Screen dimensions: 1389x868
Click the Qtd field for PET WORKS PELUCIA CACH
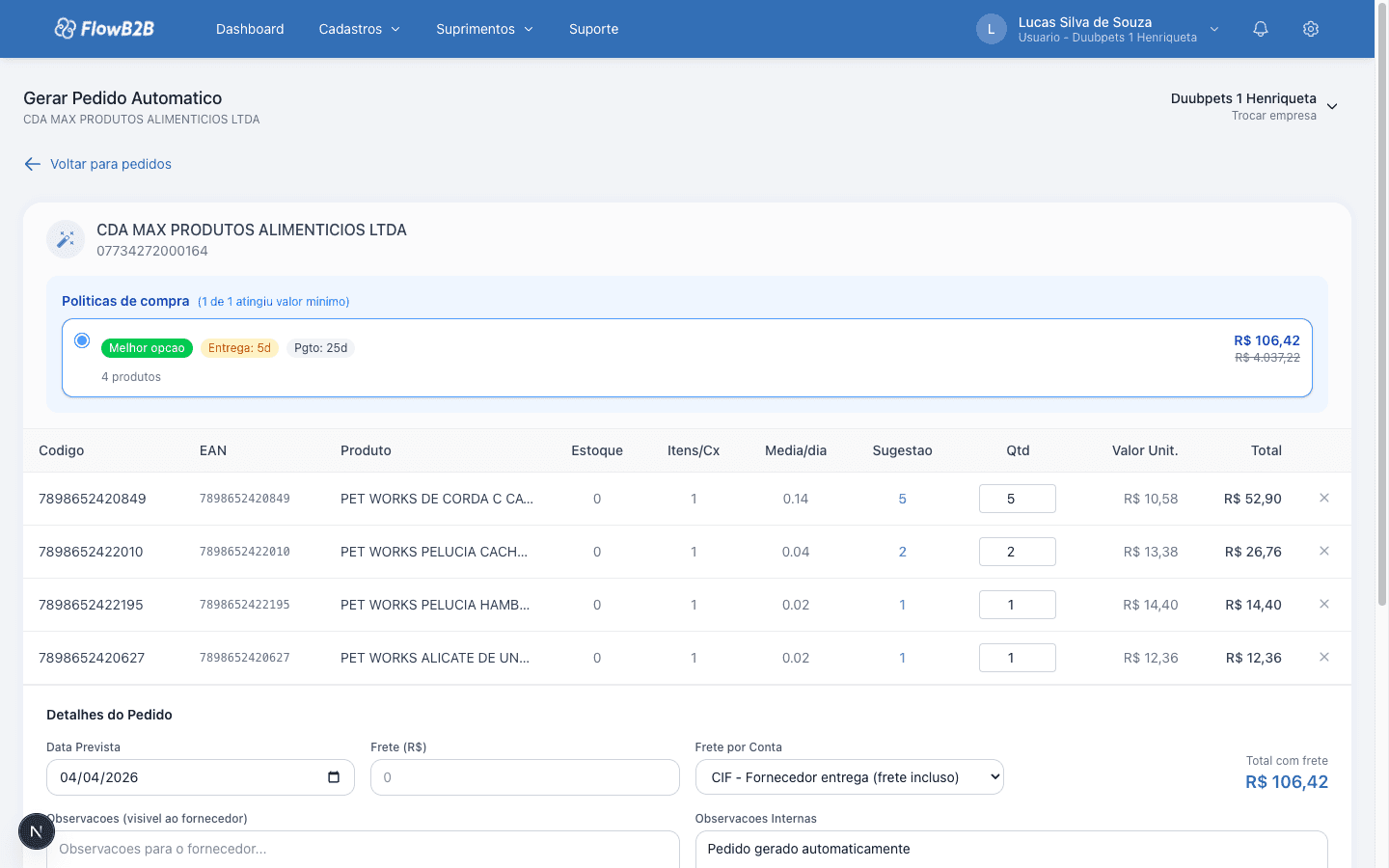1018,552
